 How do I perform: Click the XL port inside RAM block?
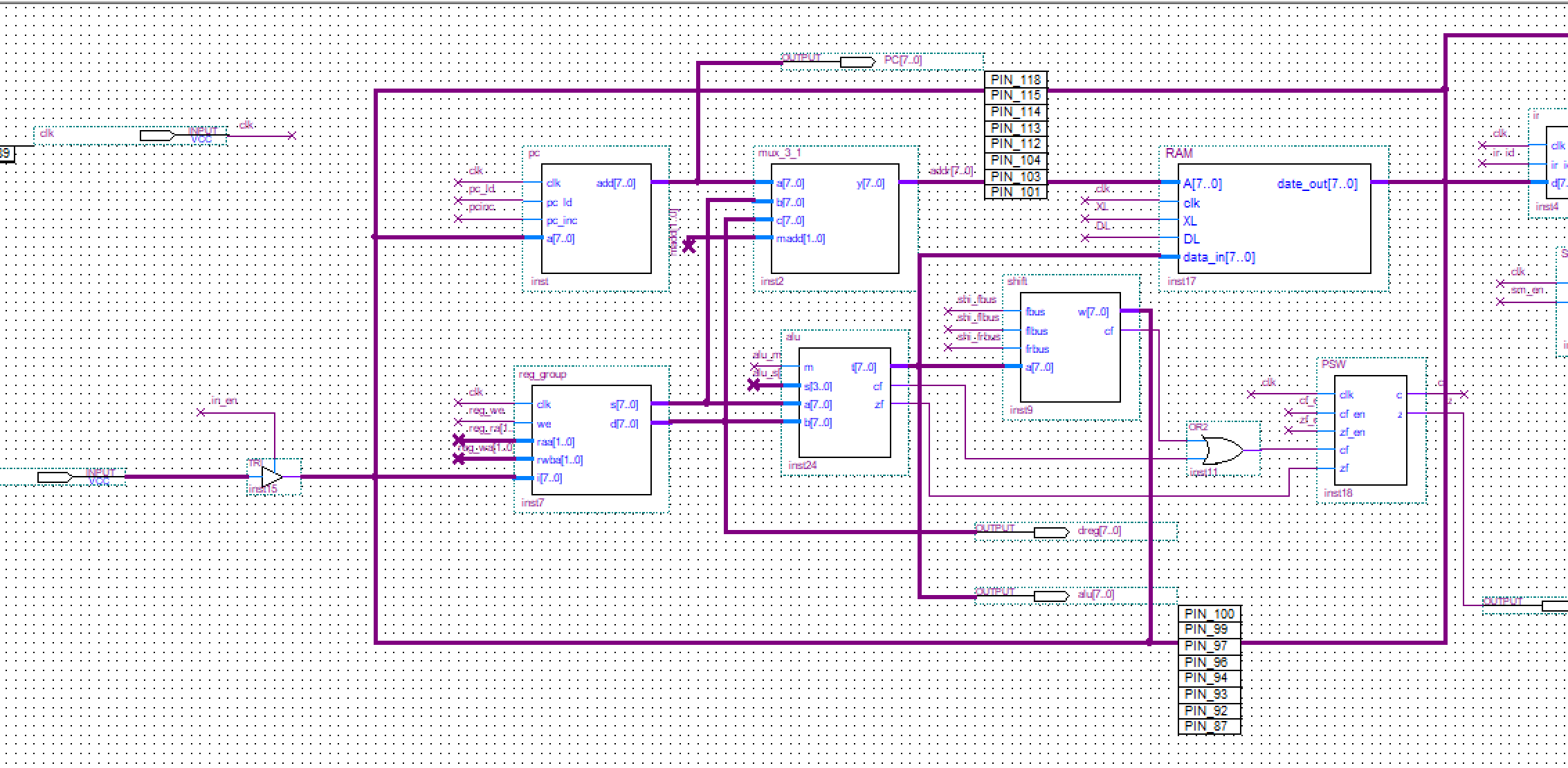pos(1189,221)
